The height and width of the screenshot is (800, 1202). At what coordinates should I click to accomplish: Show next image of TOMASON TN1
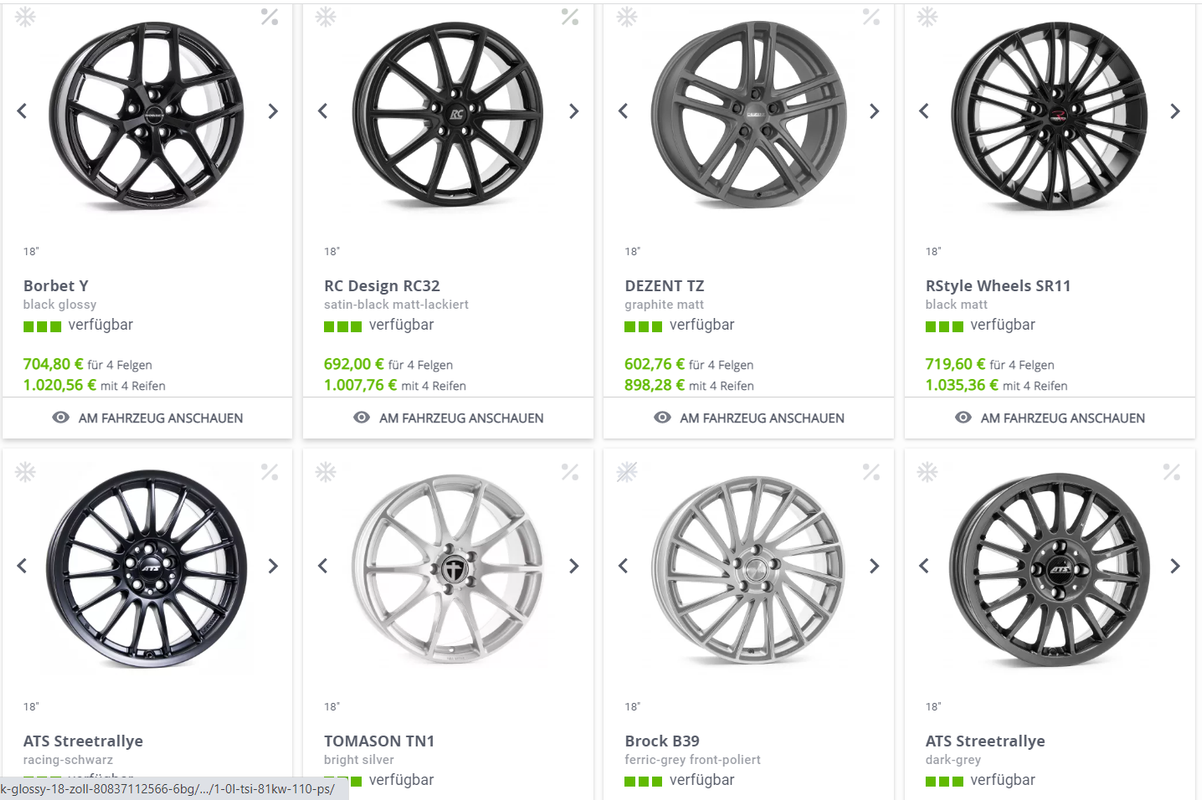point(574,566)
